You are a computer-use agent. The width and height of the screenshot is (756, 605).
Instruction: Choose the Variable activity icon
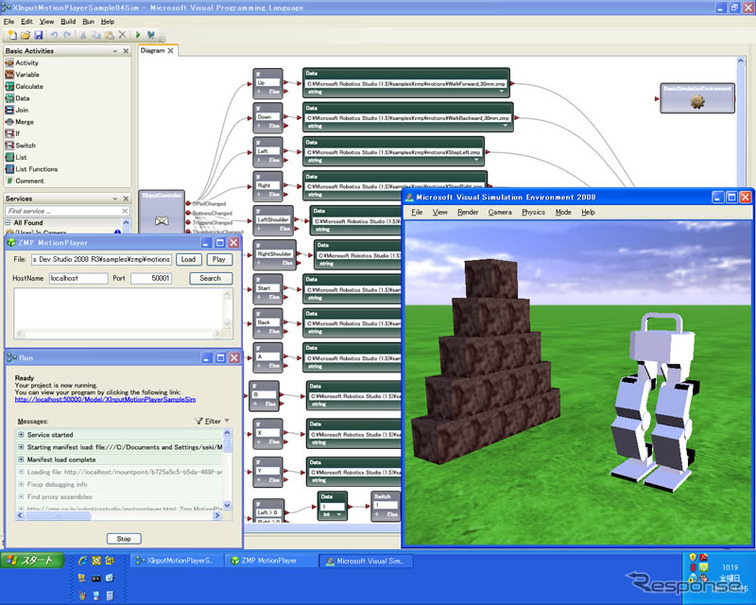(9, 74)
